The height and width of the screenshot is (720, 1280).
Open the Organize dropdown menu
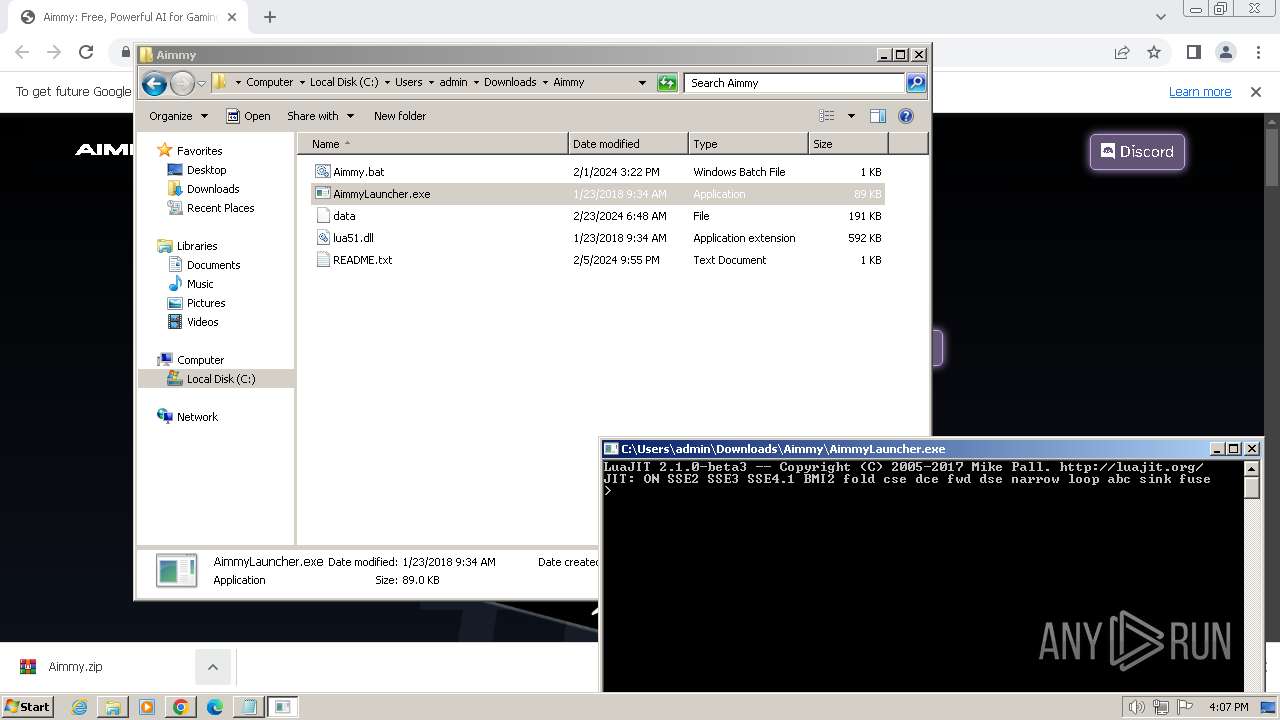(x=179, y=116)
